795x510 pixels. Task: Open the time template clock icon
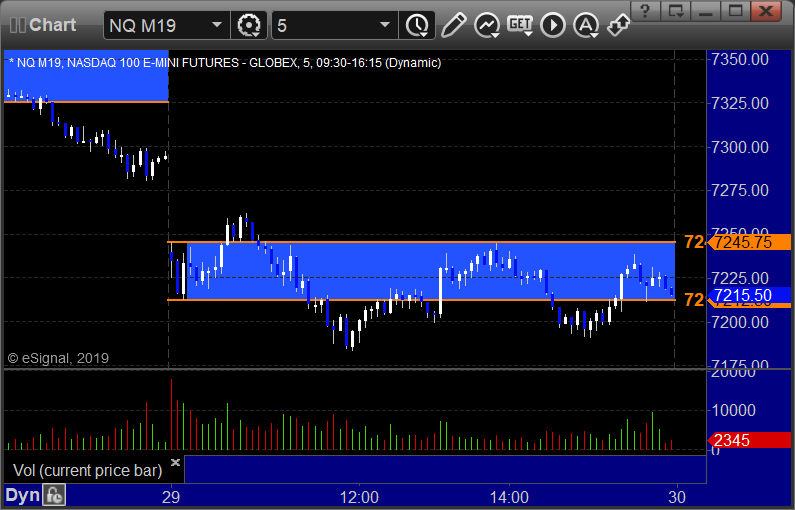point(417,25)
